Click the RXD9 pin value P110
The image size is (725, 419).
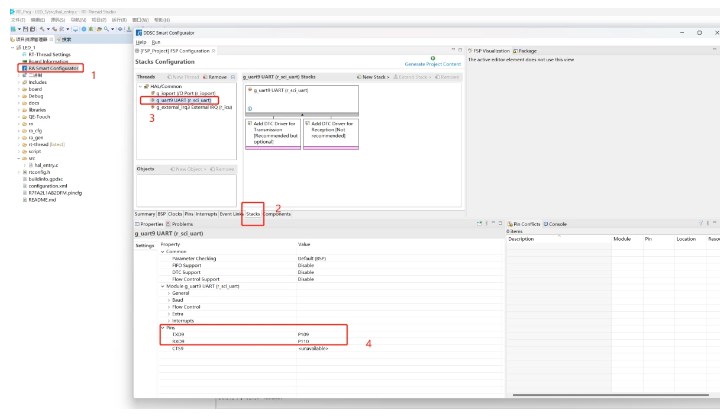304,341
